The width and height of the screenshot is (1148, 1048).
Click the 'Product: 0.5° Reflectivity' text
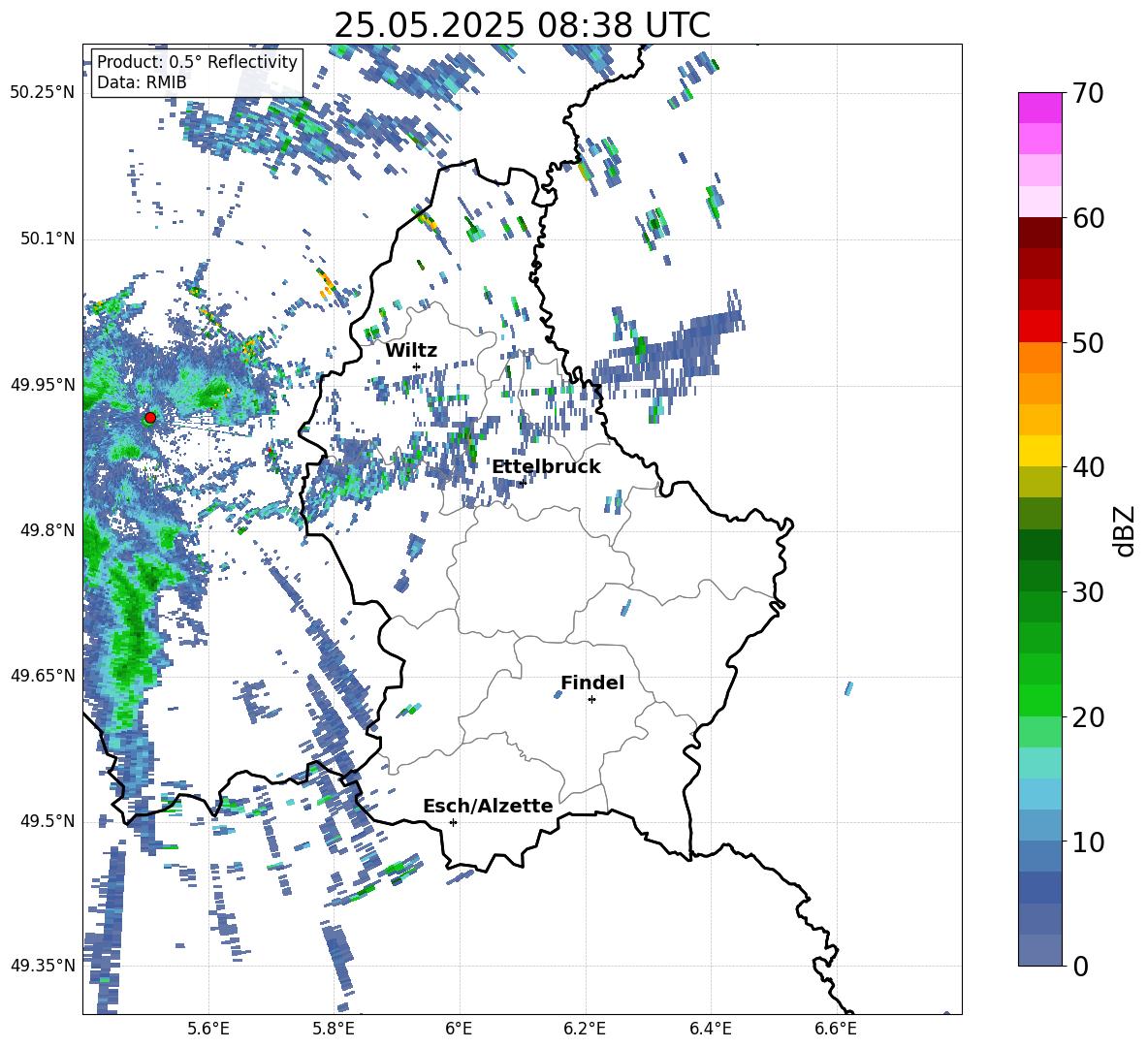pos(197,61)
